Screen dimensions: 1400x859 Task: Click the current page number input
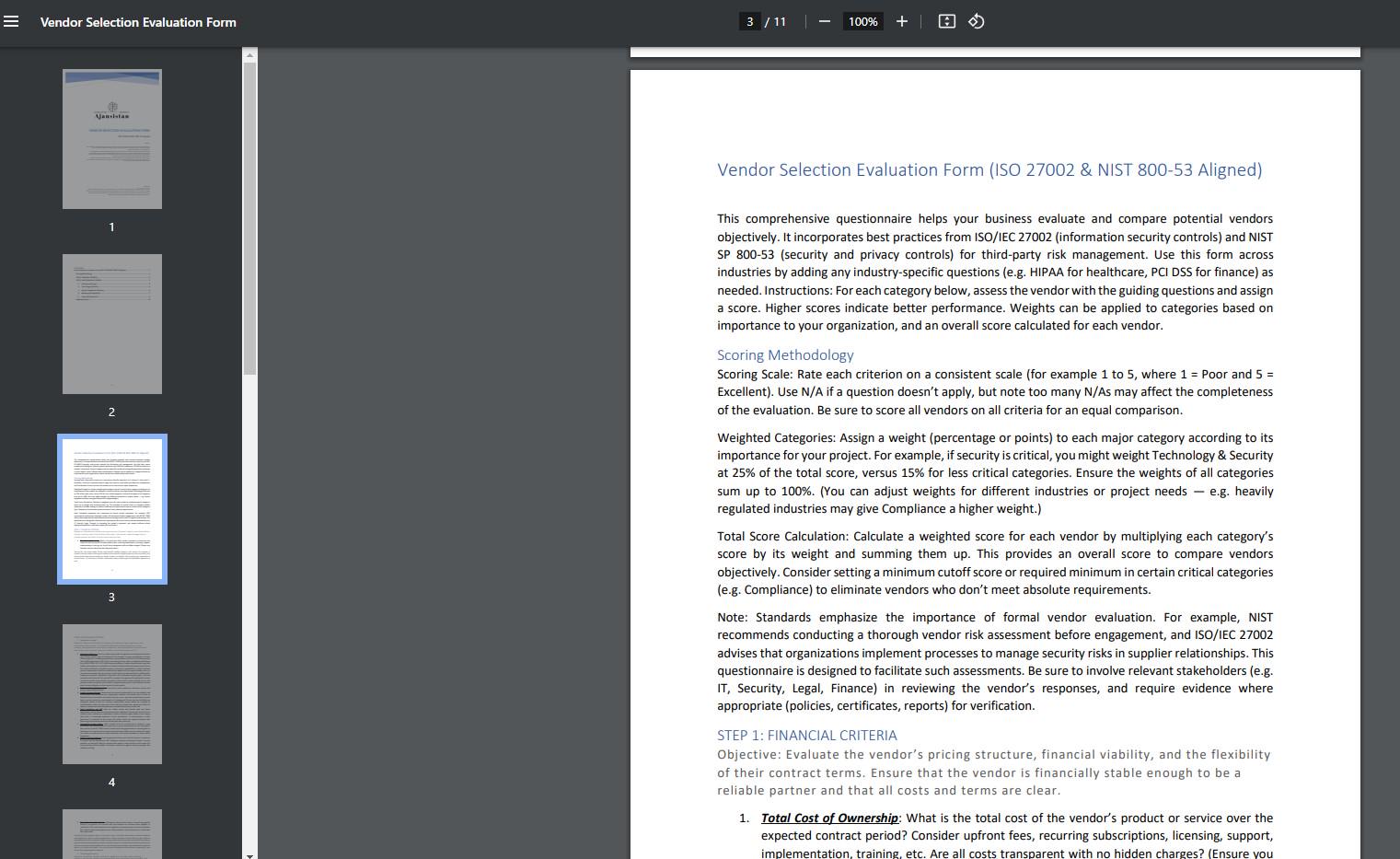point(749,20)
